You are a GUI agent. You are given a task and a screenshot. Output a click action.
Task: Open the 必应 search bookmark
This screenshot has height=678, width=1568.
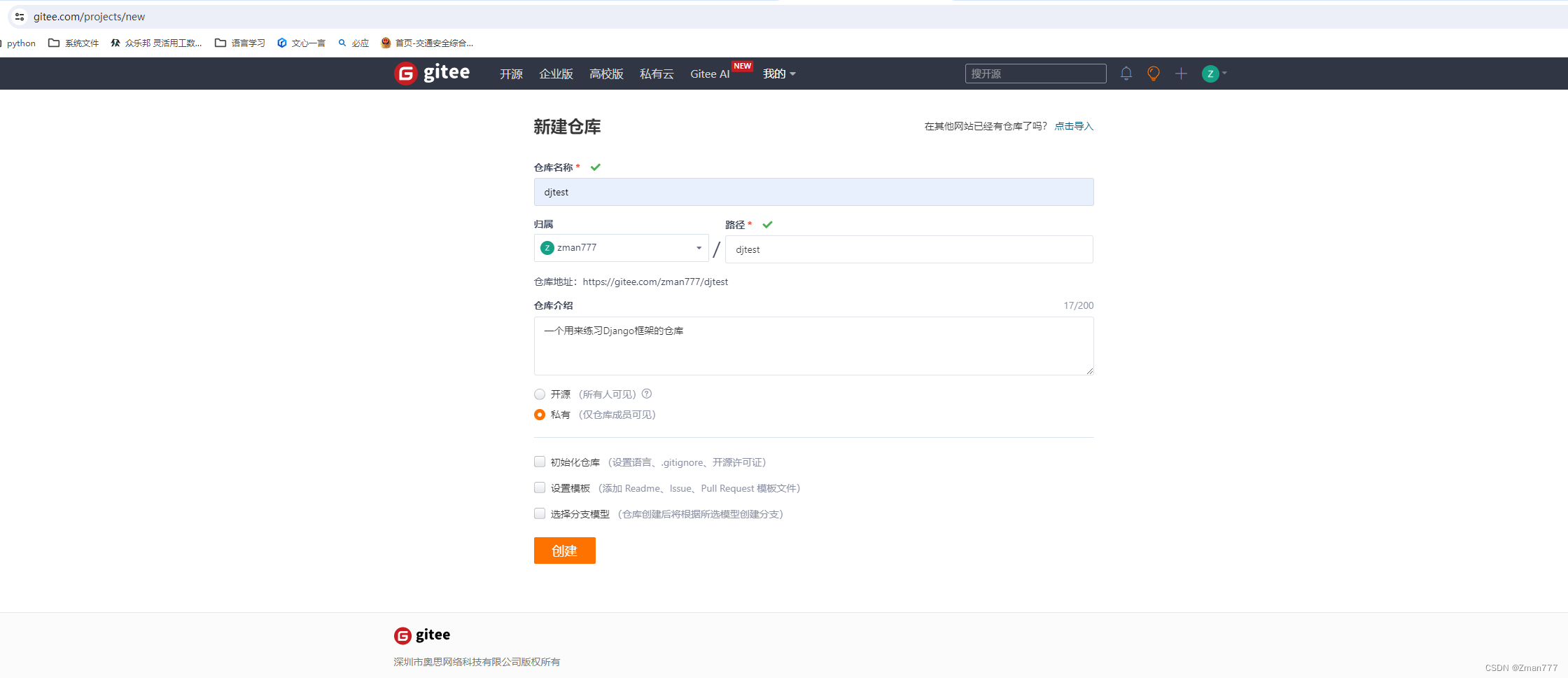click(x=353, y=43)
